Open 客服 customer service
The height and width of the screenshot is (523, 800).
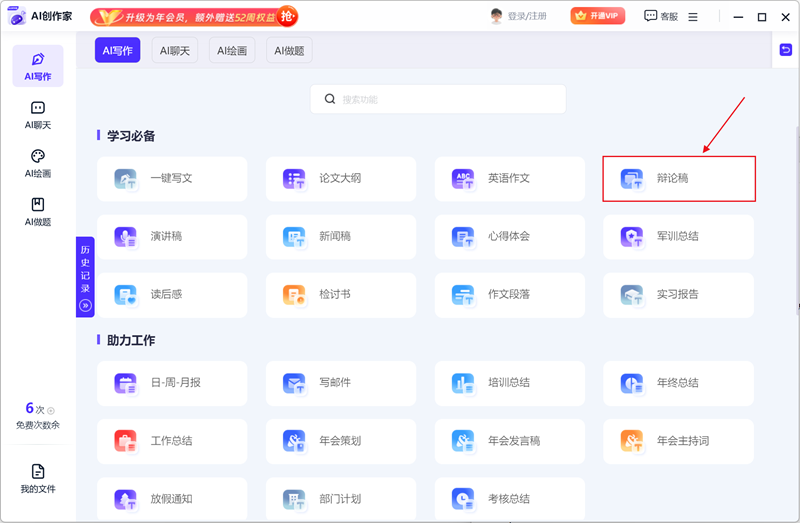point(661,16)
